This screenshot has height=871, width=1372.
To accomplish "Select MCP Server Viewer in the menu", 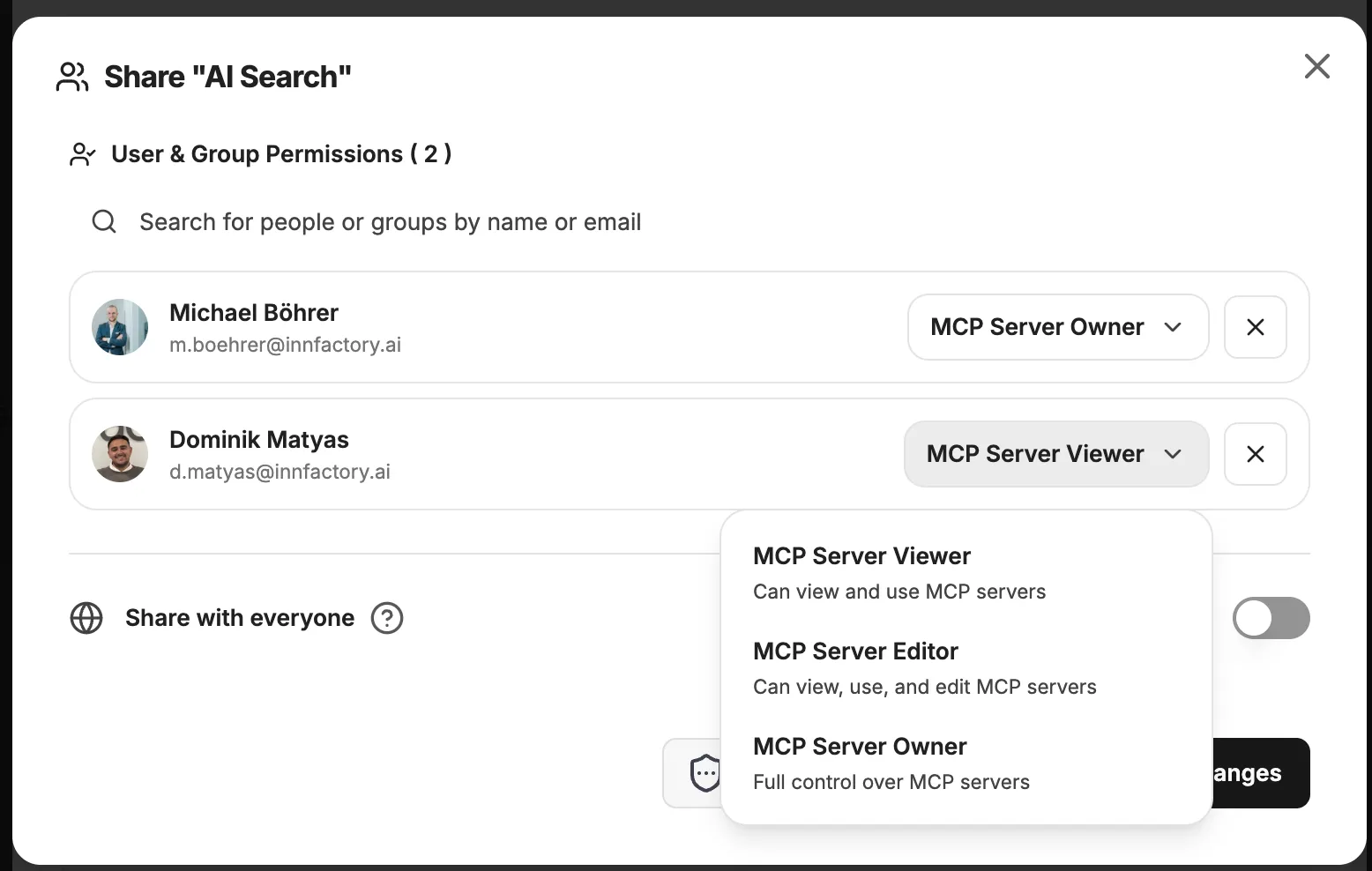I will point(861,556).
